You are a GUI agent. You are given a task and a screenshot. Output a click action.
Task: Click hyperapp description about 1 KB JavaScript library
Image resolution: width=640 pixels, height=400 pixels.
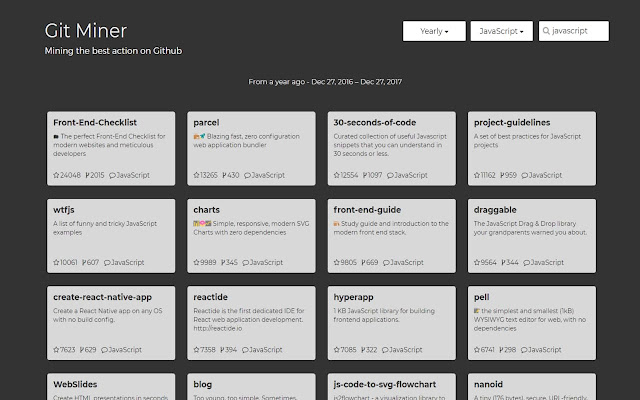[x=384, y=315]
